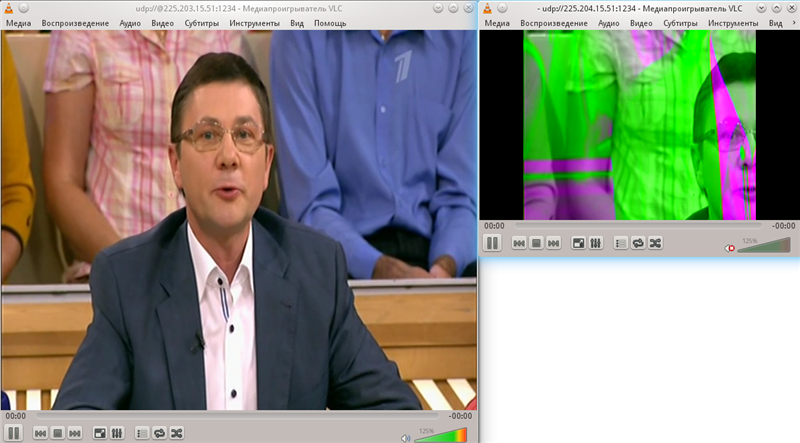
Task: Click VLC cone icon in left title bar
Action: point(9,8)
